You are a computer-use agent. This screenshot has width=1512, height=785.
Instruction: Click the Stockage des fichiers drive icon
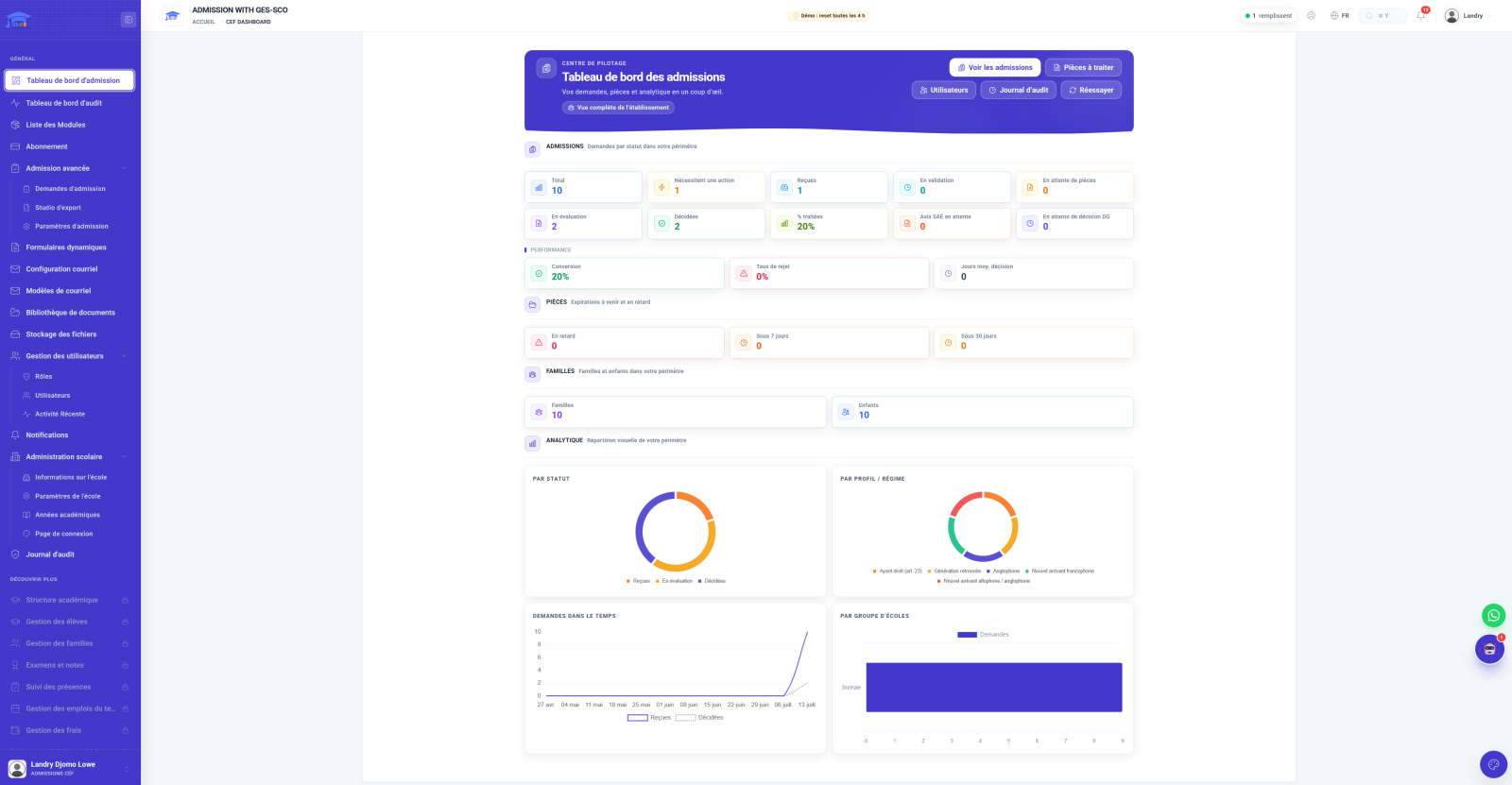tap(15, 334)
